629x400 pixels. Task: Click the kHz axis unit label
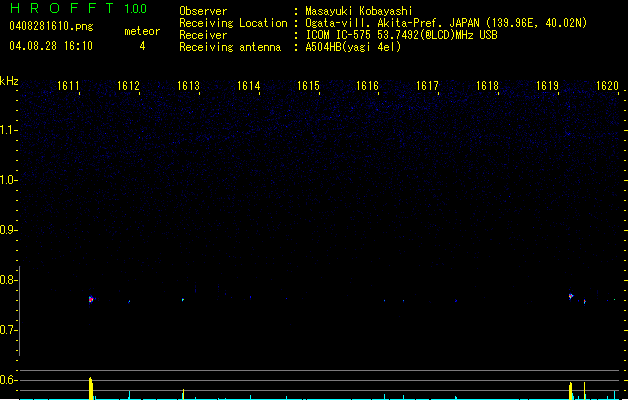(9, 81)
